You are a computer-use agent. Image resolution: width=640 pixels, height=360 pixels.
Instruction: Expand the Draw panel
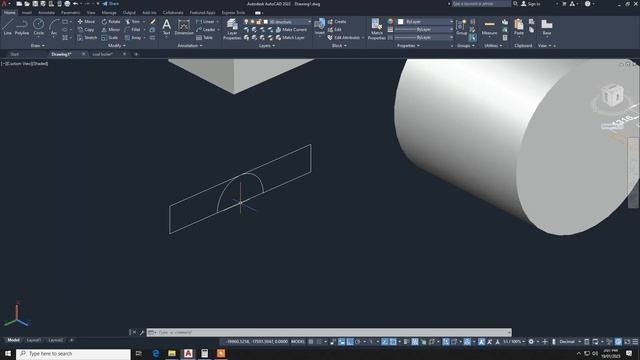38,46
